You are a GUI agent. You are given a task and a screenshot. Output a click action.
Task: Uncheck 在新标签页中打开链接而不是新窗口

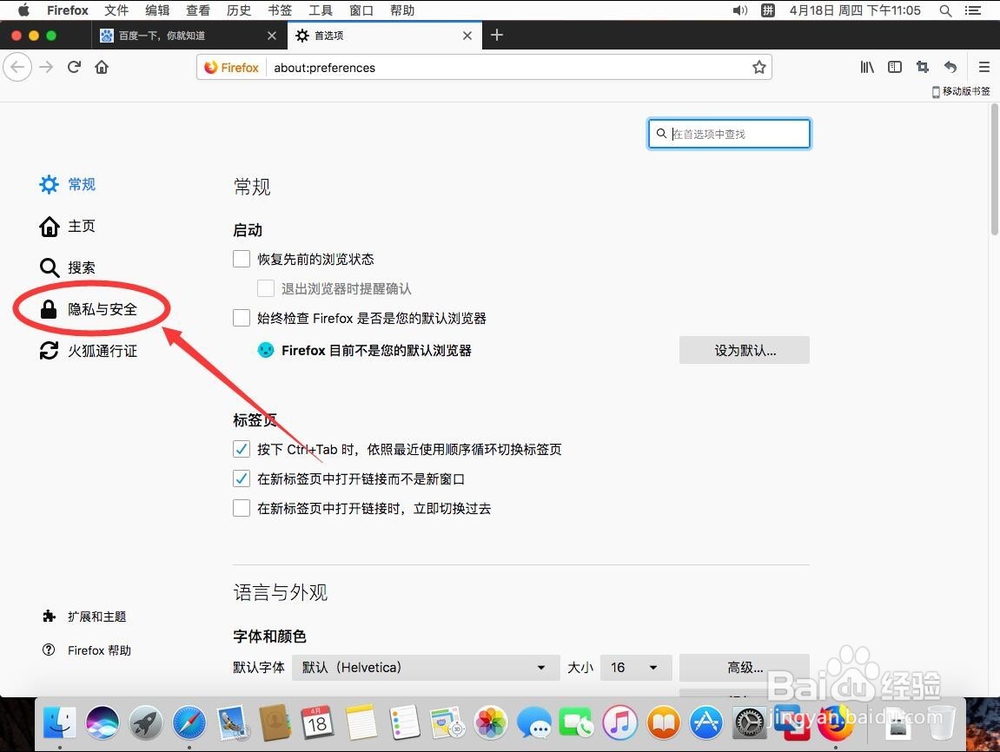tap(241, 478)
